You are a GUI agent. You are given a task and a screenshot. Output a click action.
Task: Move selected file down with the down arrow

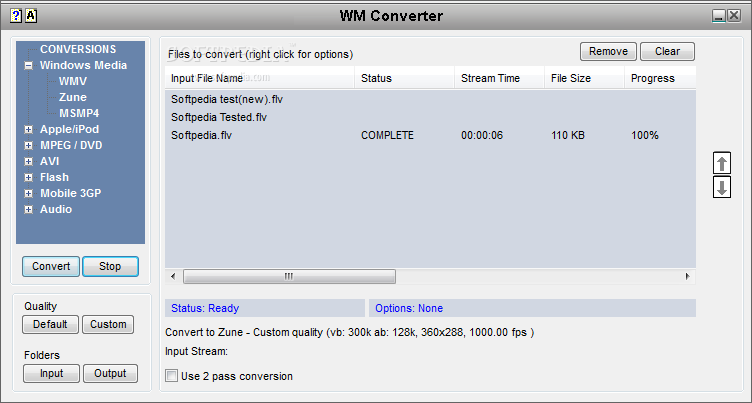[x=722, y=187]
